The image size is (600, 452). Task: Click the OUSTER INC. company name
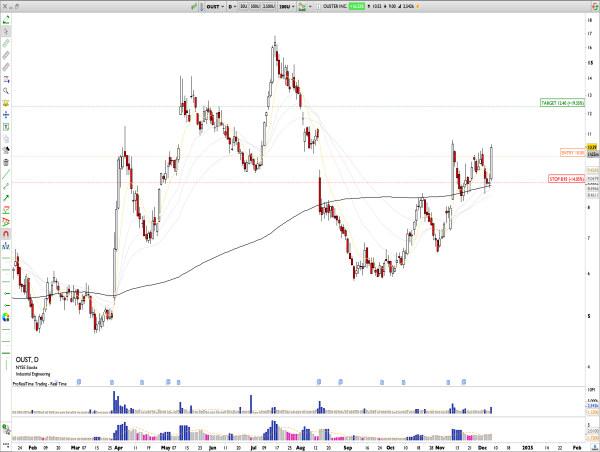pos(335,7)
